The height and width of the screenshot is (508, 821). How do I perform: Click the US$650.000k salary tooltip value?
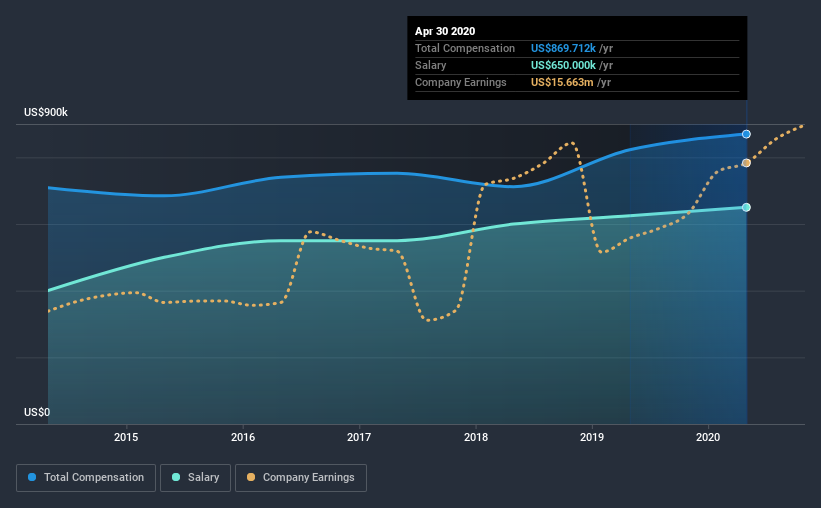(x=563, y=65)
